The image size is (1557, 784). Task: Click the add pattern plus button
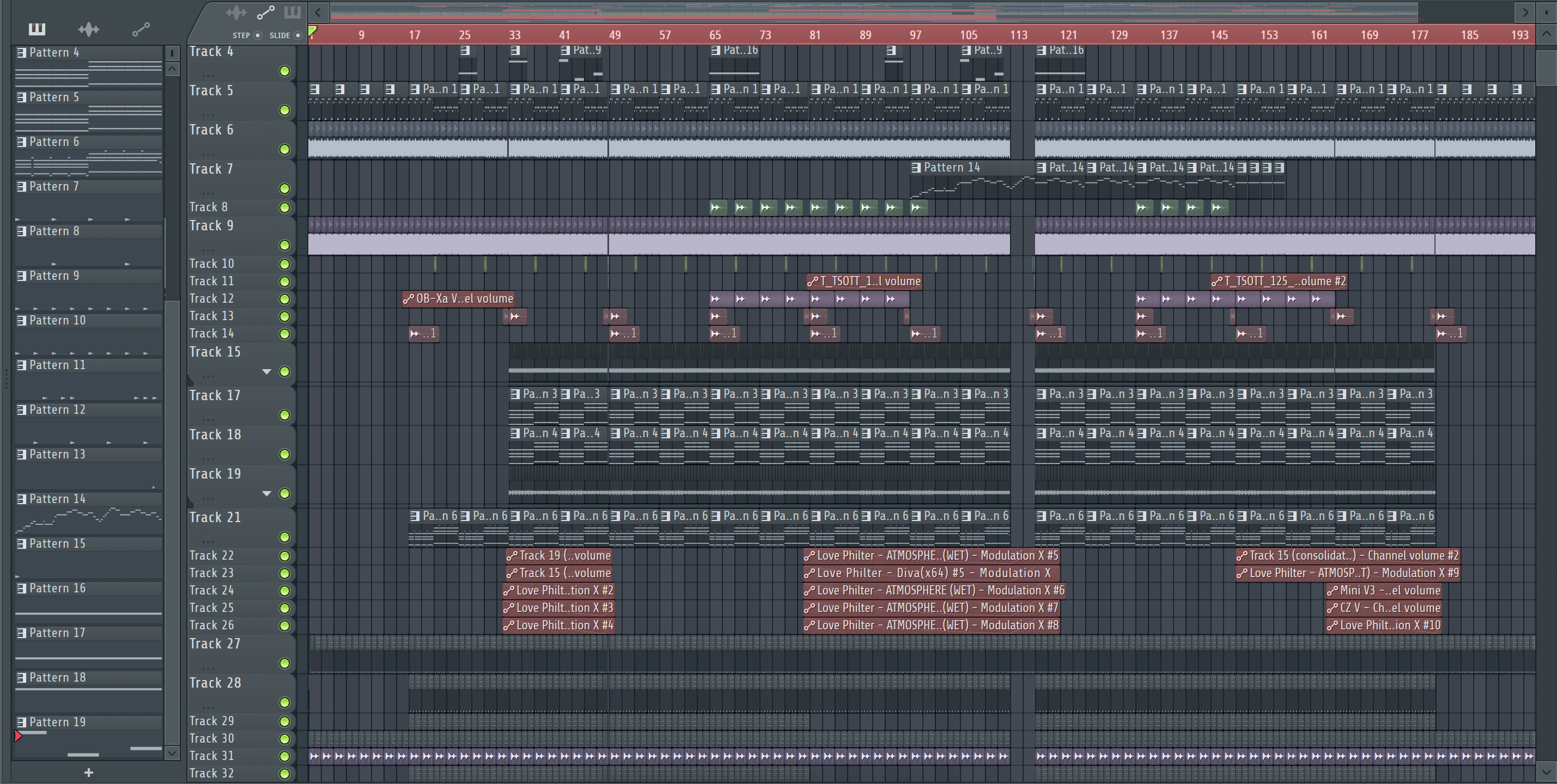click(x=88, y=772)
